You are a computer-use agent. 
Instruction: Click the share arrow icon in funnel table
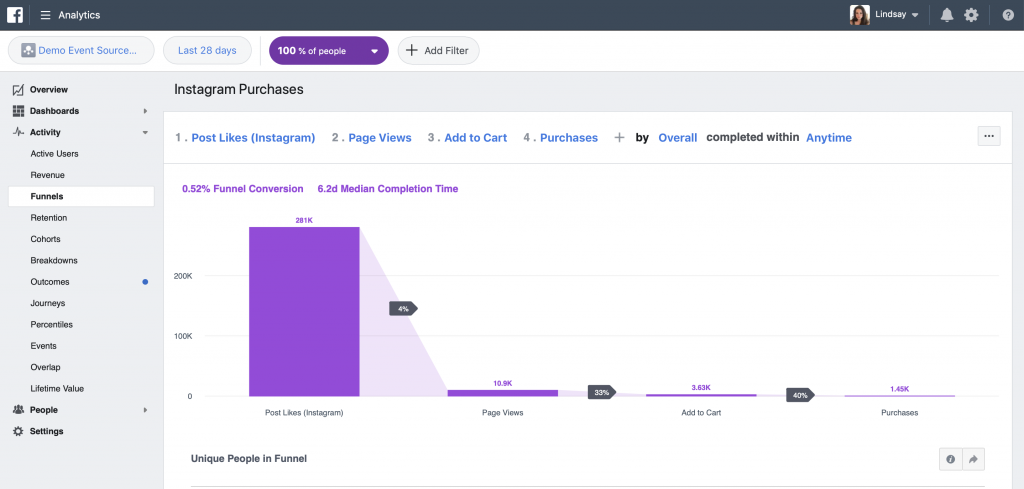(x=974, y=459)
